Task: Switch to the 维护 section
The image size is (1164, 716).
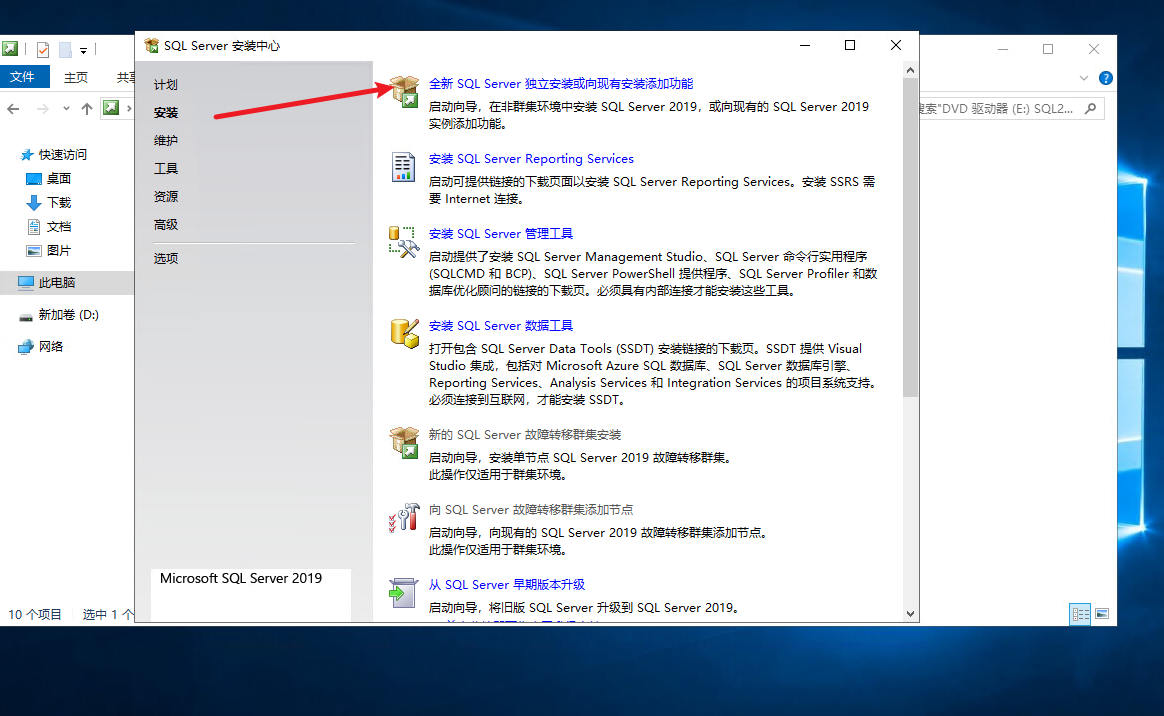Action: [166, 141]
